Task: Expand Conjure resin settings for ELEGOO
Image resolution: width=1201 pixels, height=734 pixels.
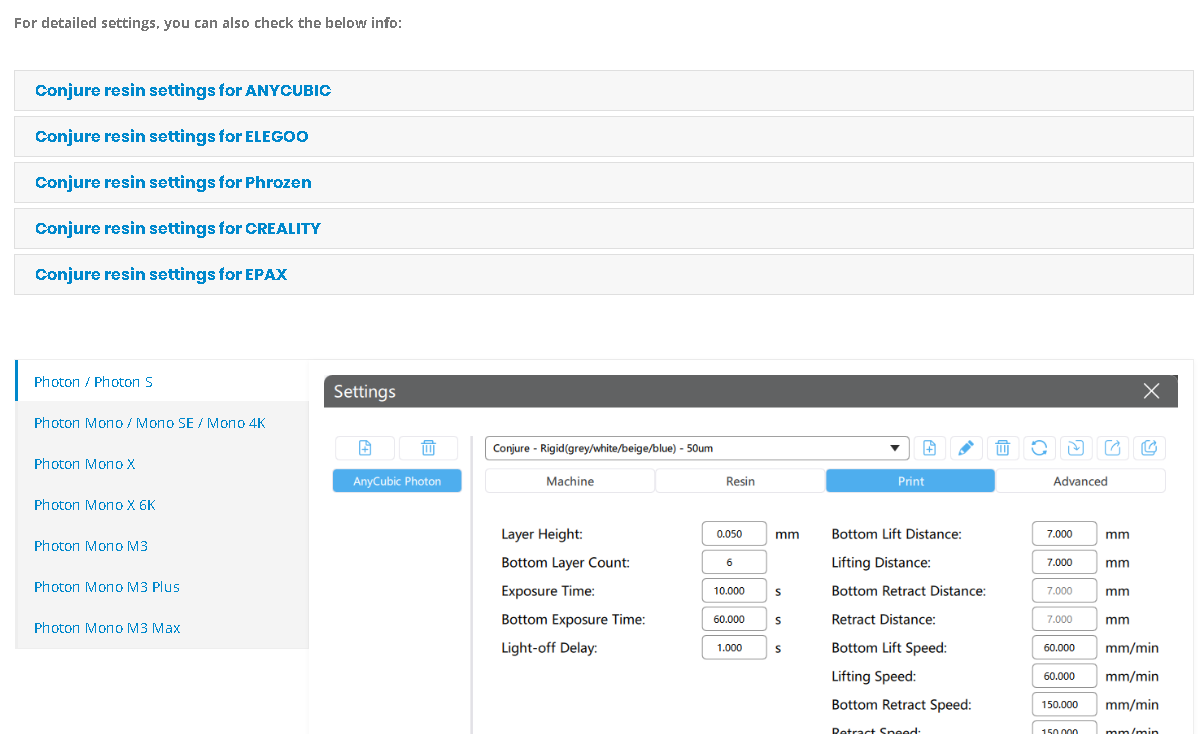Action: tap(171, 136)
